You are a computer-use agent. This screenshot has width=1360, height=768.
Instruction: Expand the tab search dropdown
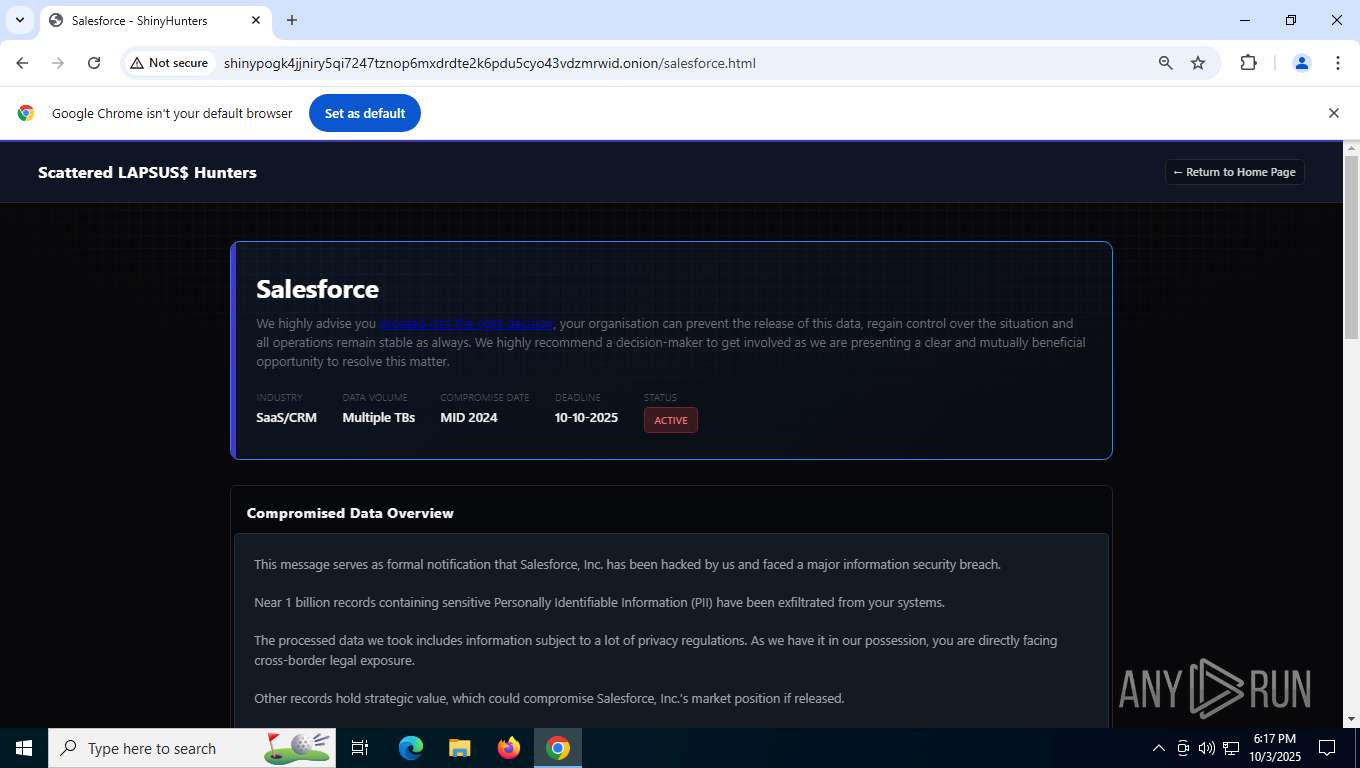click(19, 20)
